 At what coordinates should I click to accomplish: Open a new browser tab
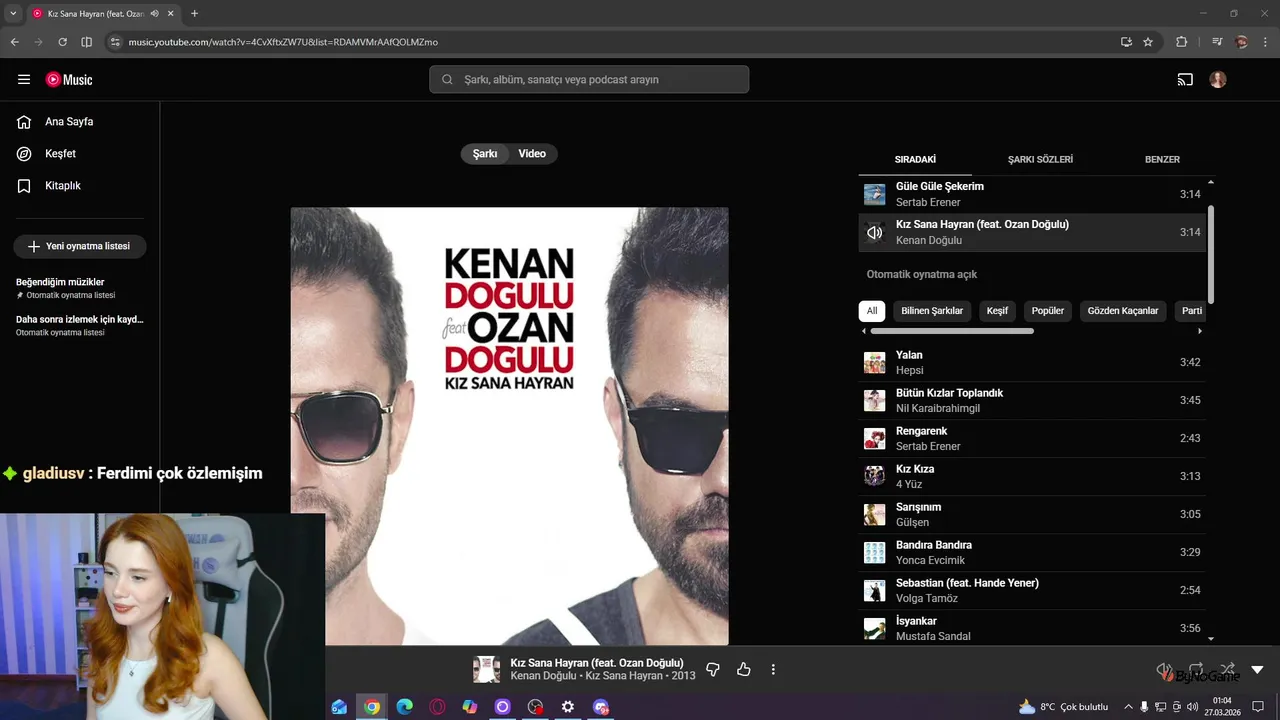click(194, 14)
